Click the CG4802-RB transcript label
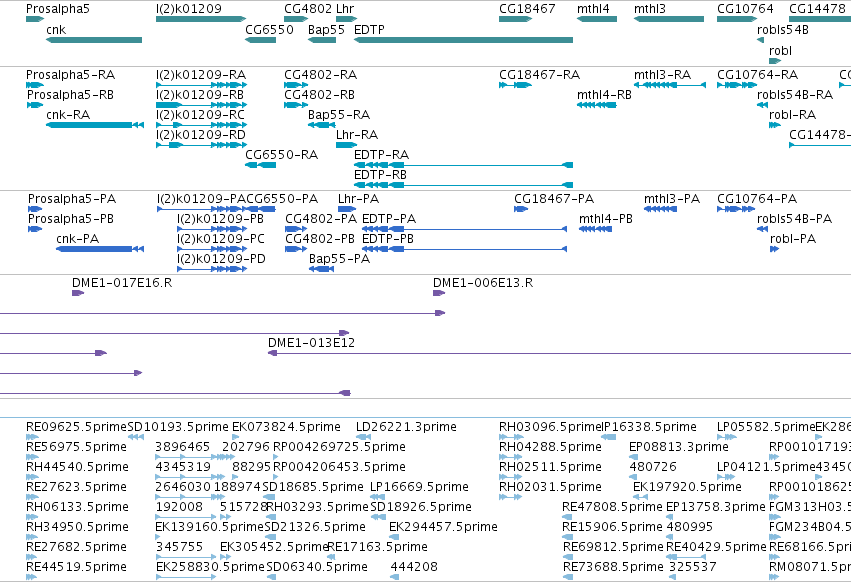 pyautogui.click(x=319, y=94)
